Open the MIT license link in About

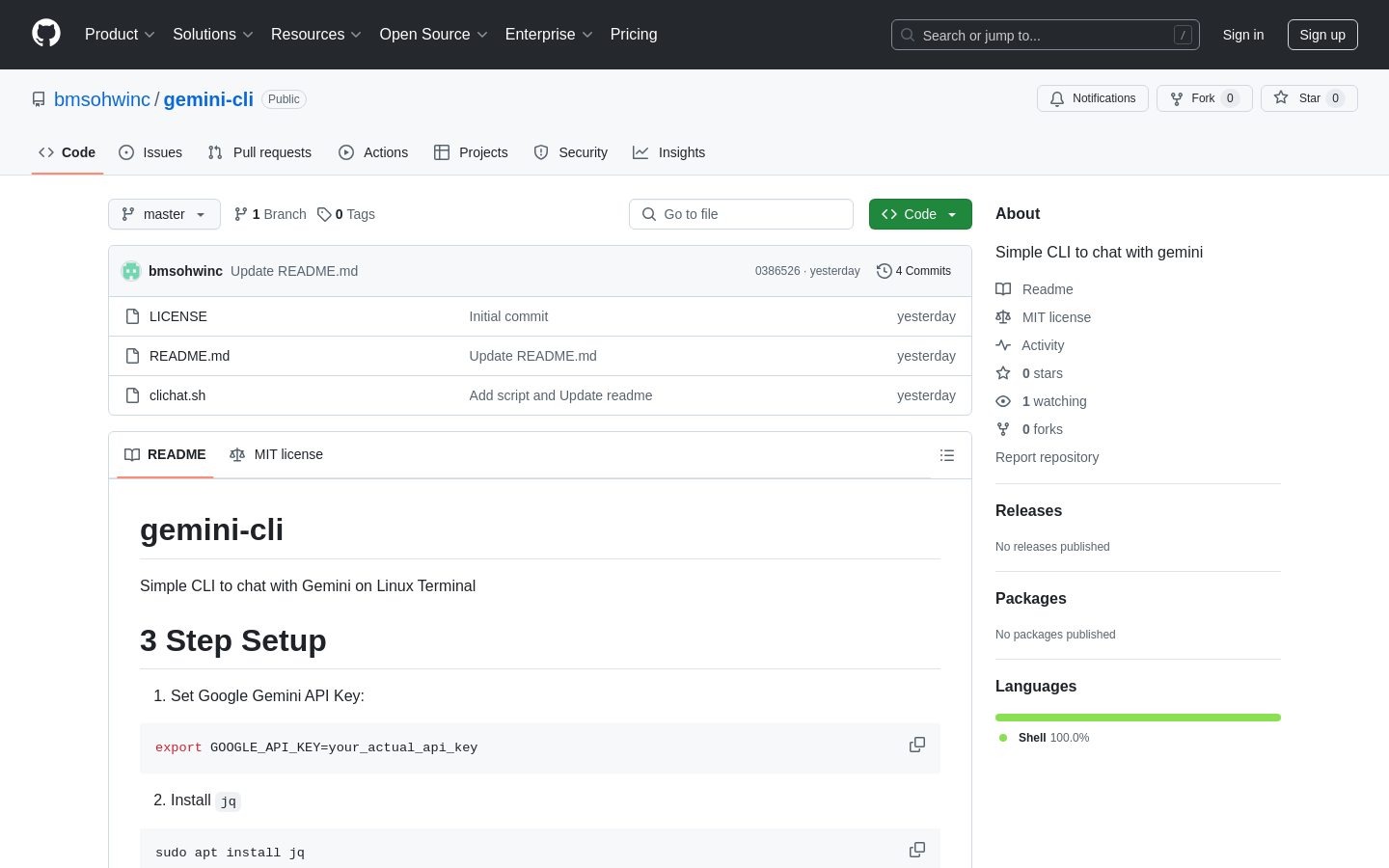click(1044, 317)
